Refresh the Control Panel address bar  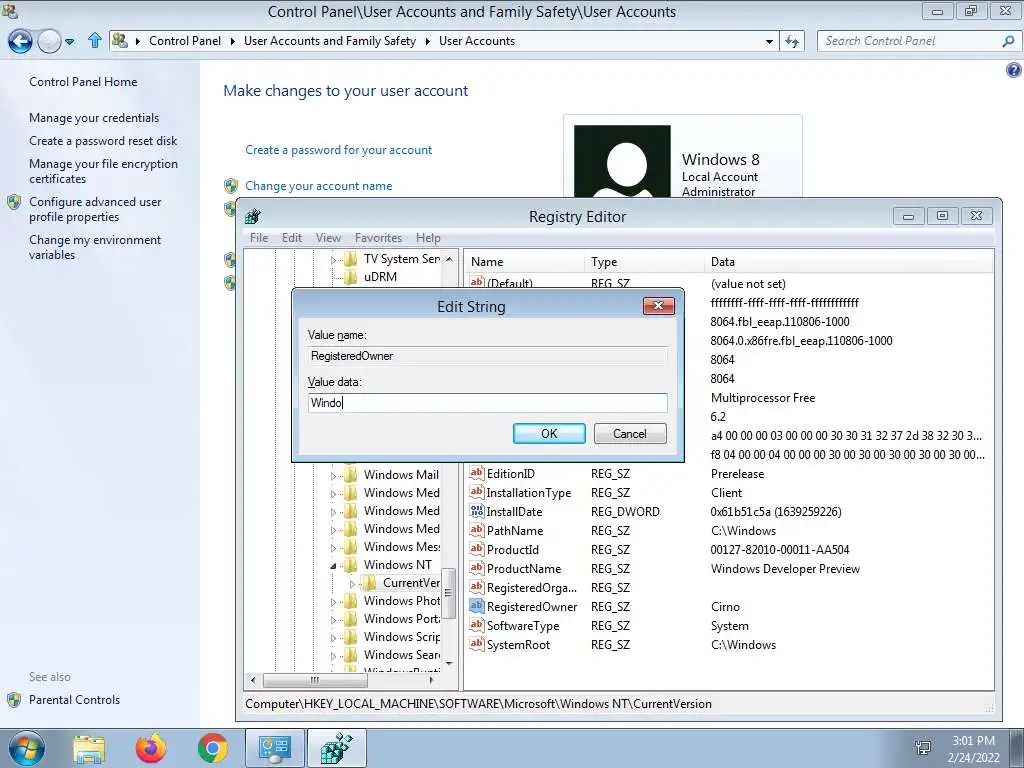(x=792, y=41)
